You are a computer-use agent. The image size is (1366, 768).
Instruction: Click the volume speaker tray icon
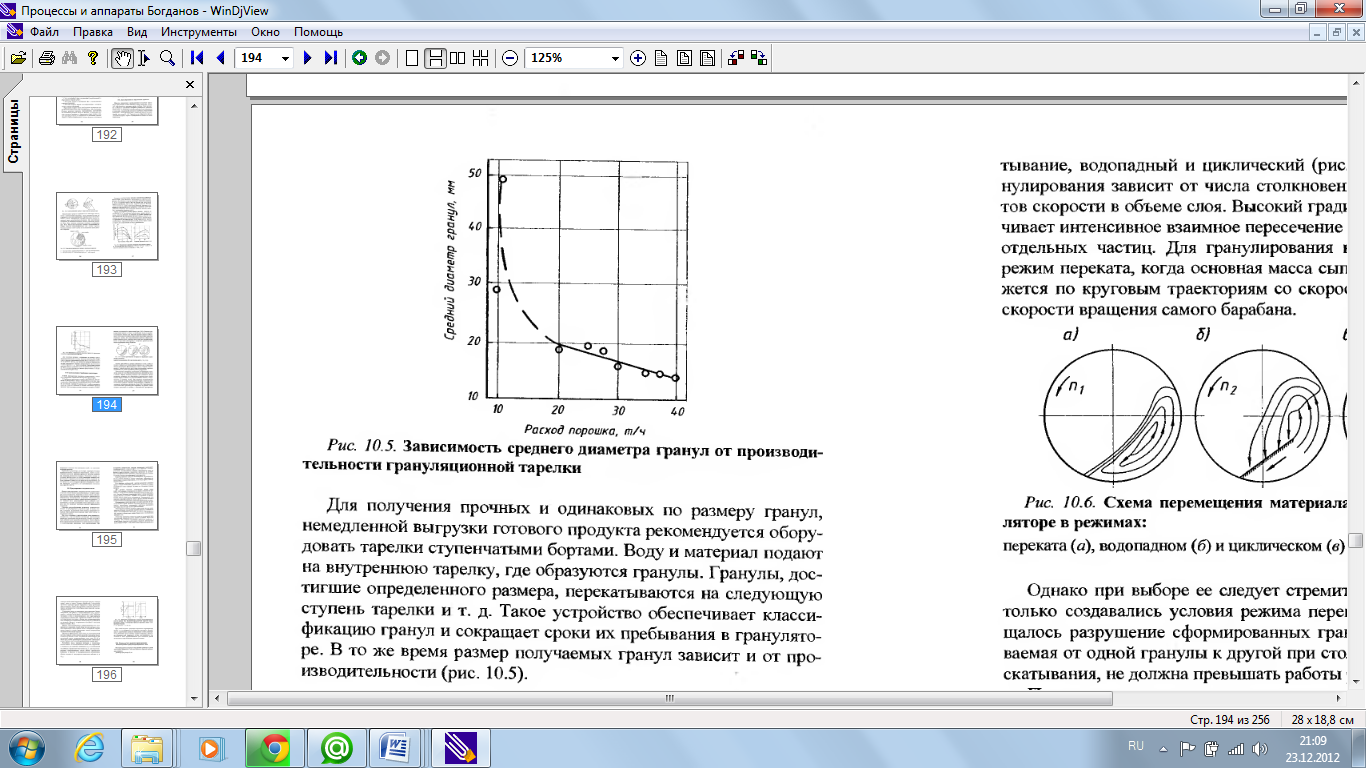pyautogui.click(x=1260, y=747)
